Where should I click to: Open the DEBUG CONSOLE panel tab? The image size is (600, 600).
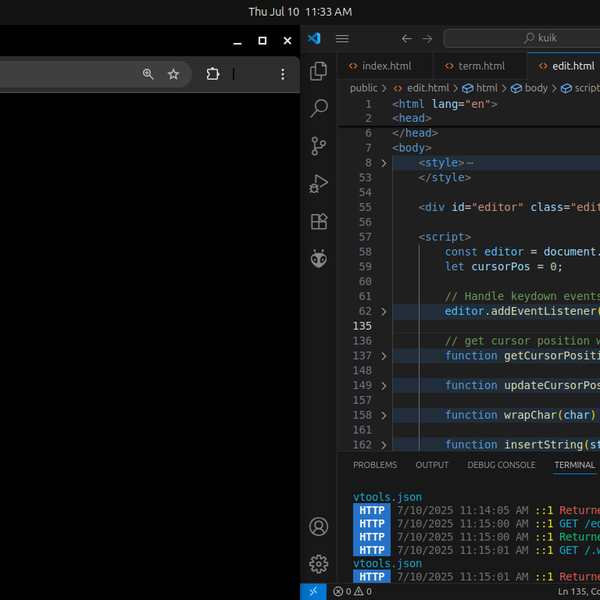click(x=501, y=465)
